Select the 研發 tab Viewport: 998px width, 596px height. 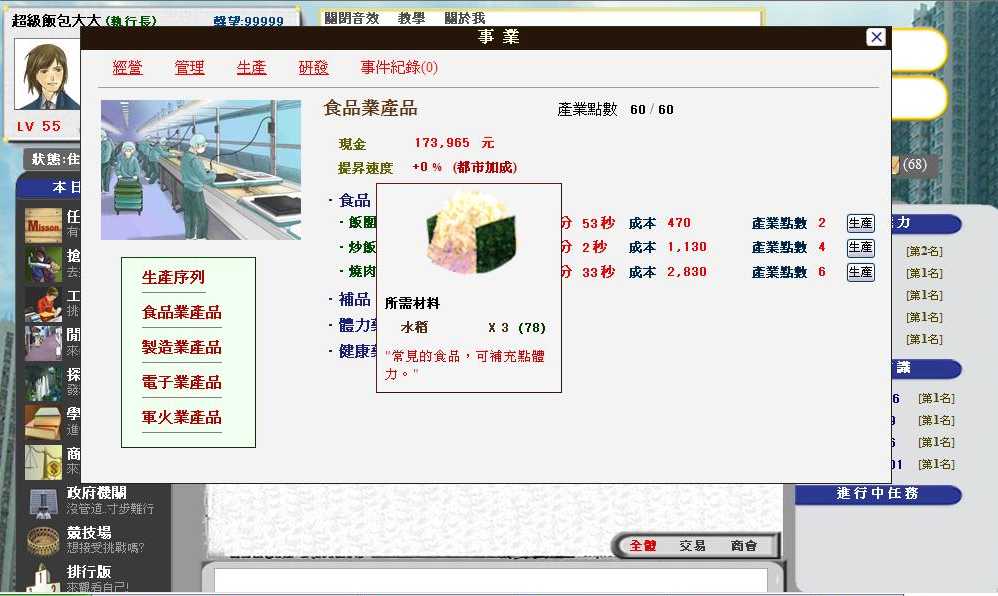point(313,68)
